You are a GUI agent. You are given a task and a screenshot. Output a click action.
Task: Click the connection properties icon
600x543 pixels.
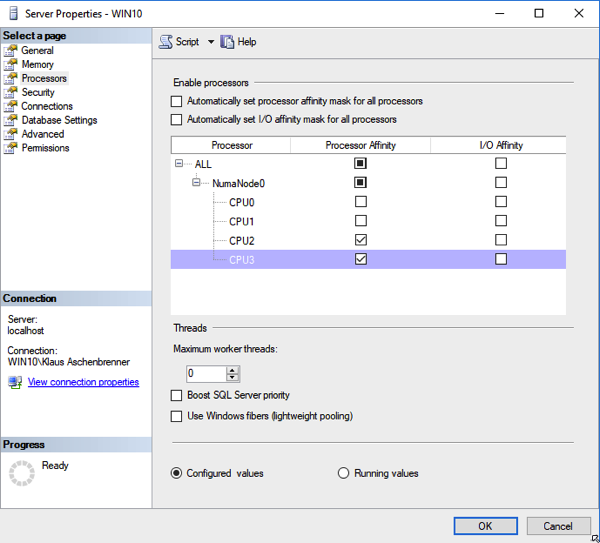[15, 382]
